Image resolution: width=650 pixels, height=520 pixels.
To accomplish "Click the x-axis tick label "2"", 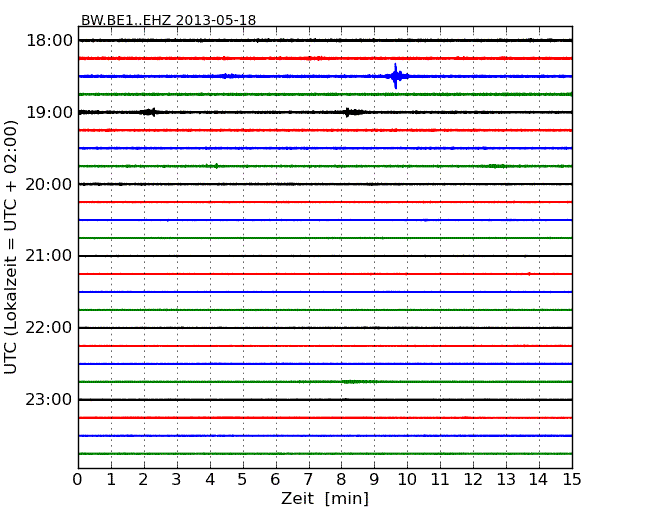I will (x=143, y=480).
